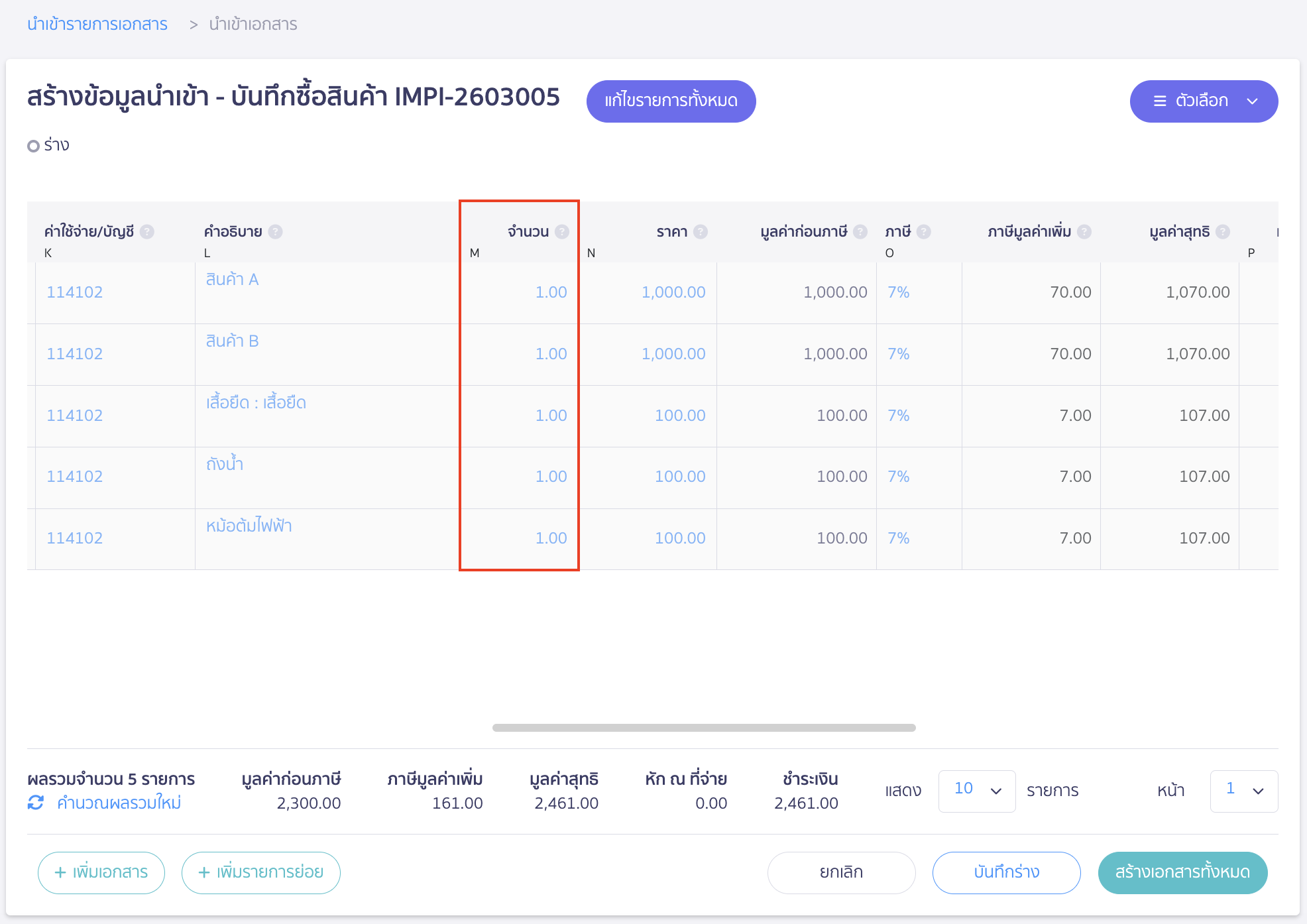
Task: Click price 1,000.00 in สินค้า B row
Action: click(x=673, y=354)
